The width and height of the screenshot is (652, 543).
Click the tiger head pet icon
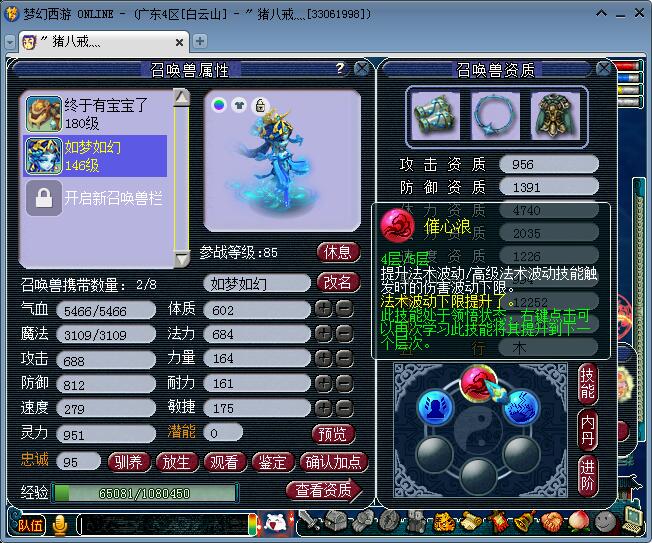point(443,521)
